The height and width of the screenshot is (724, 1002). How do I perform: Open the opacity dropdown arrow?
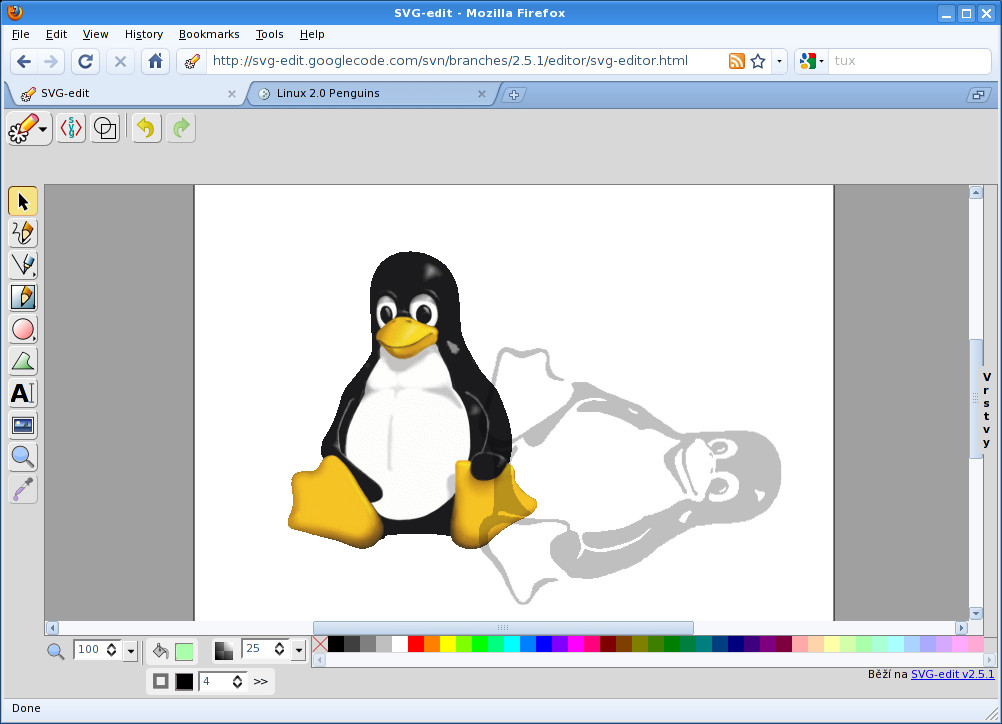[x=298, y=651]
